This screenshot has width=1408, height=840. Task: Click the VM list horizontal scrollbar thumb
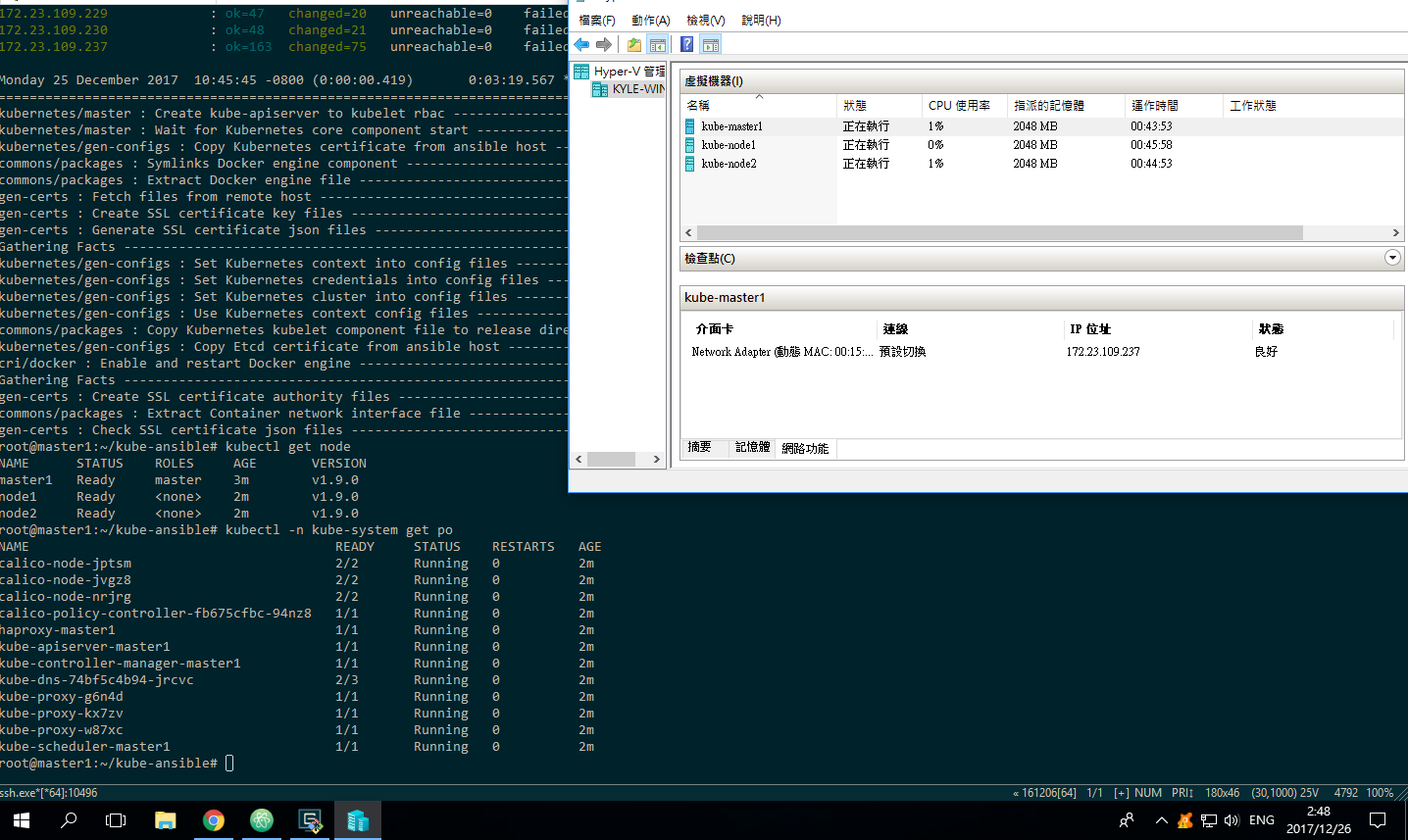tap(1000, 232)
